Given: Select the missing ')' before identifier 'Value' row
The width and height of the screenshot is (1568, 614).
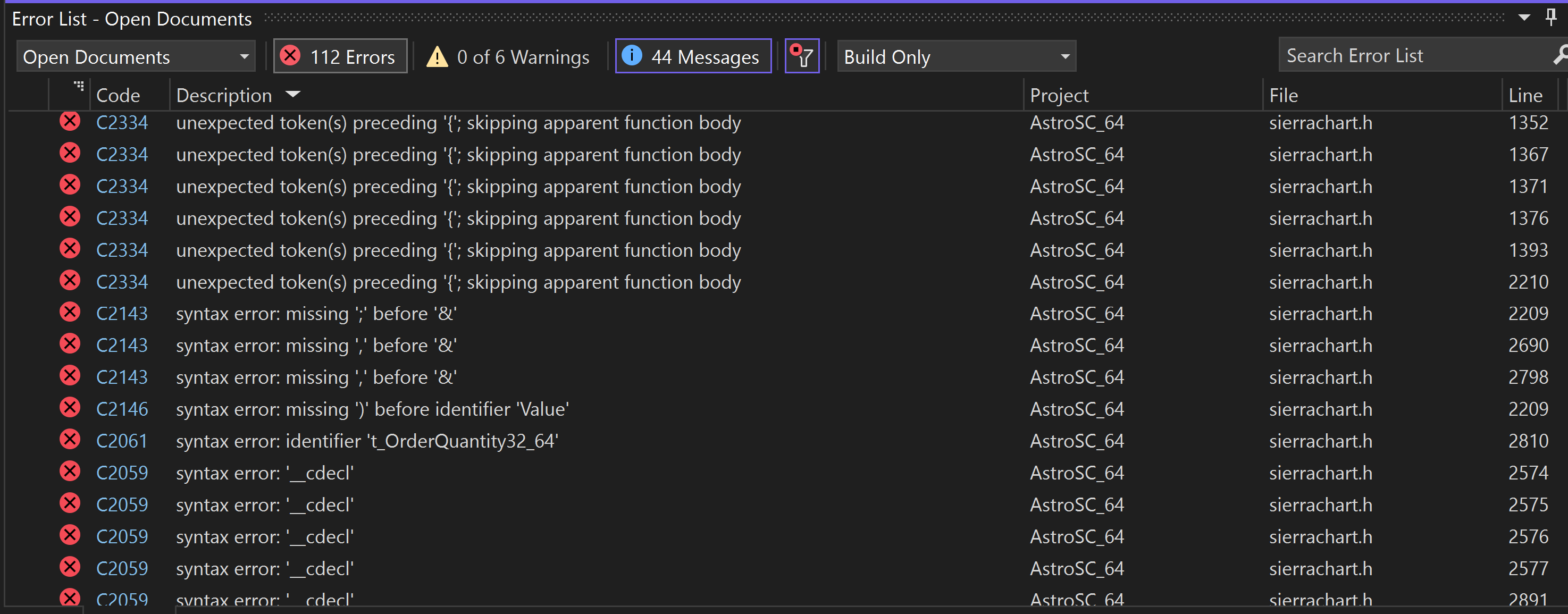Looking at the screenshot, I should point(372,409).
